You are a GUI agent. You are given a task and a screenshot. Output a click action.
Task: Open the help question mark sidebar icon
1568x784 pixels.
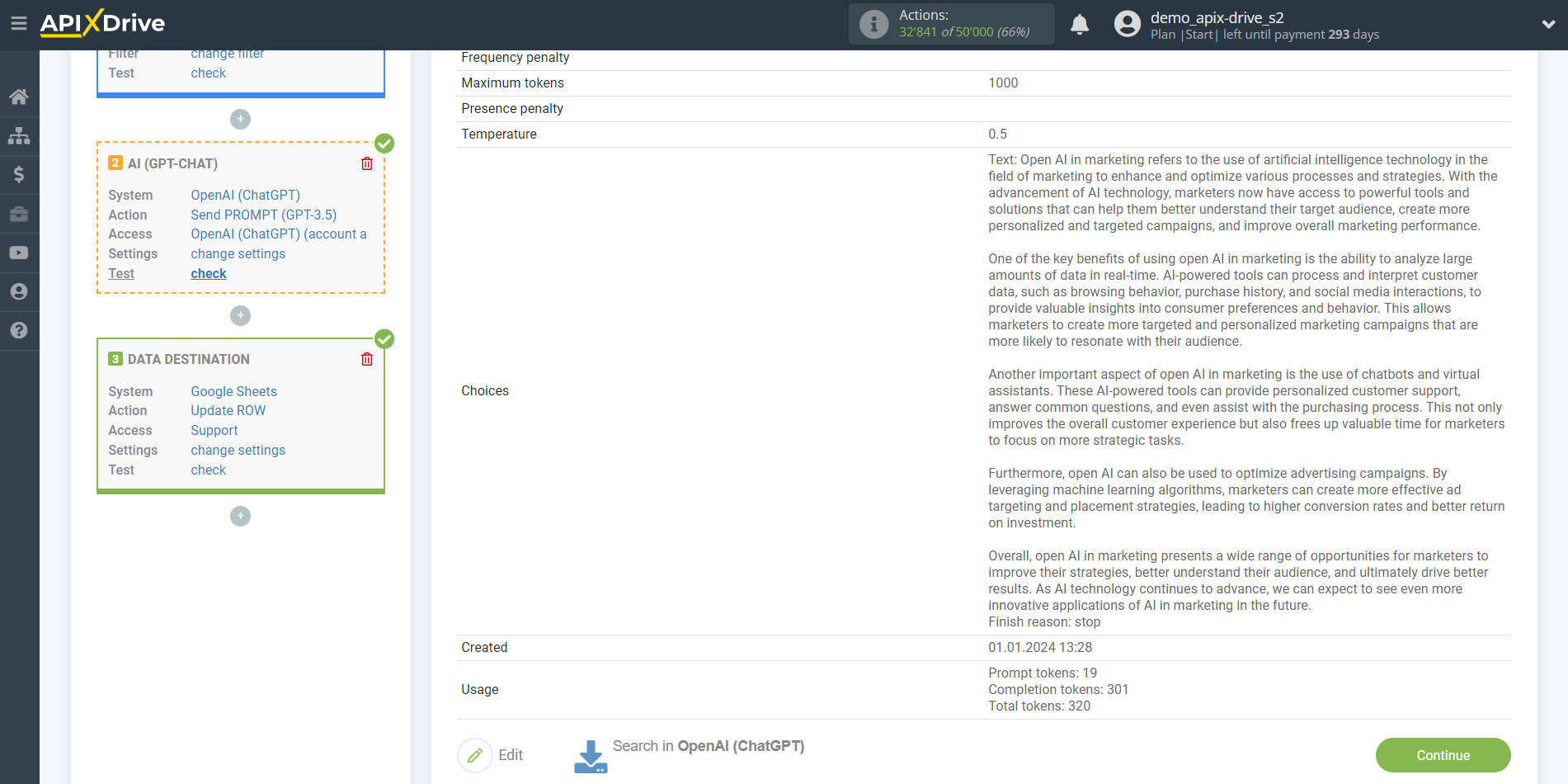(19, 330)
